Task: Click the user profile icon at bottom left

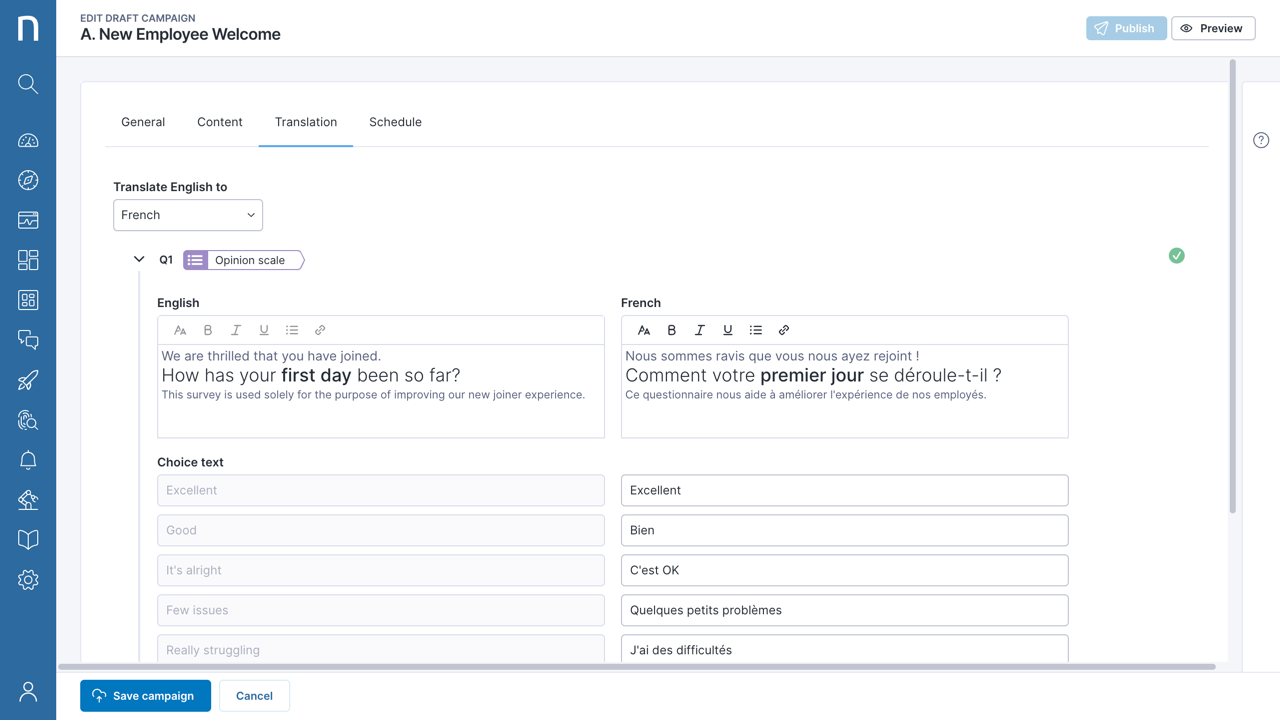Action: (x=27, y=691)
